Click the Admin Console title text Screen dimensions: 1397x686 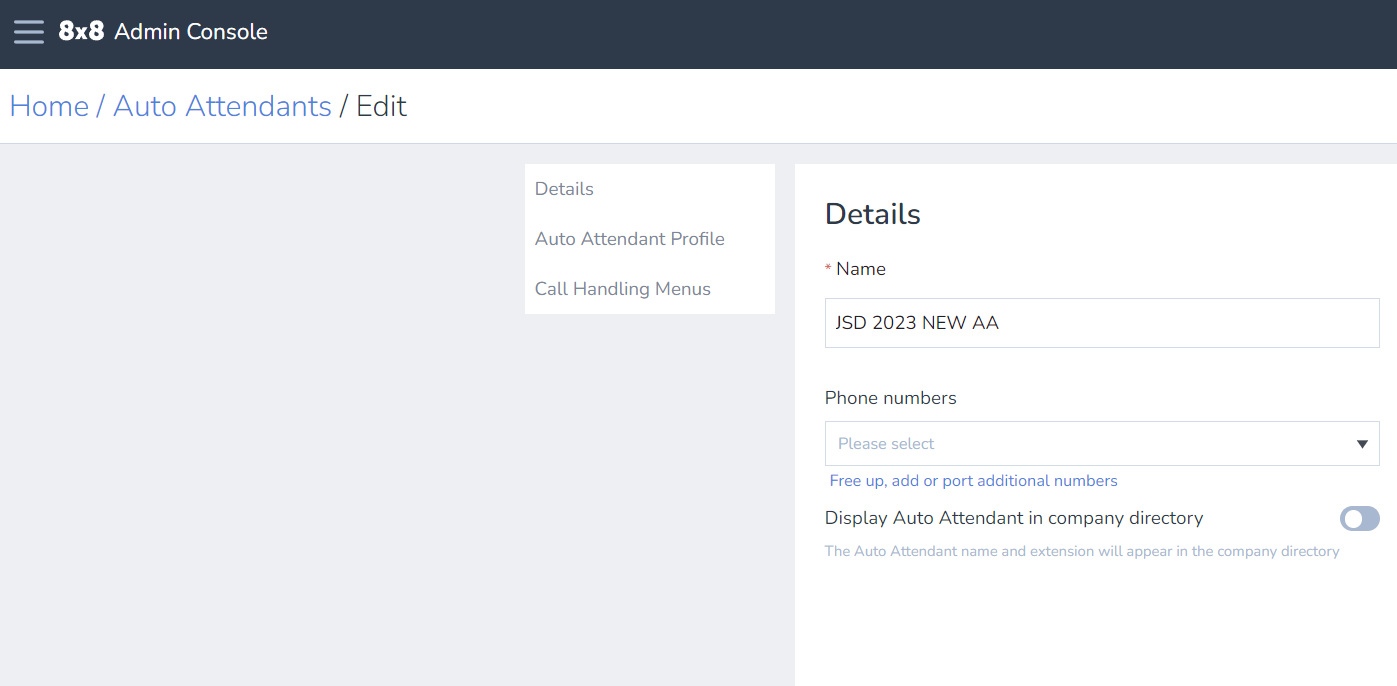[x=191, y=32]
